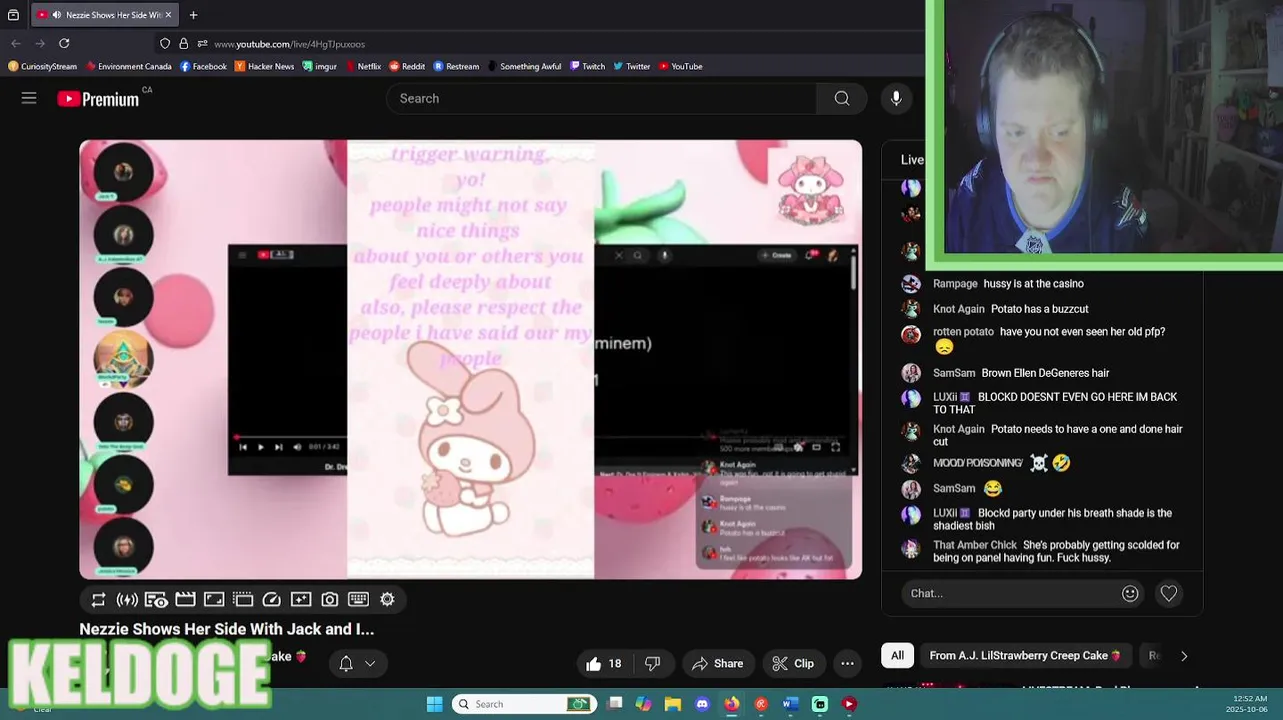Open the Facebook bookmark
Screen dimensions: 1283x720
click(203, 66)
